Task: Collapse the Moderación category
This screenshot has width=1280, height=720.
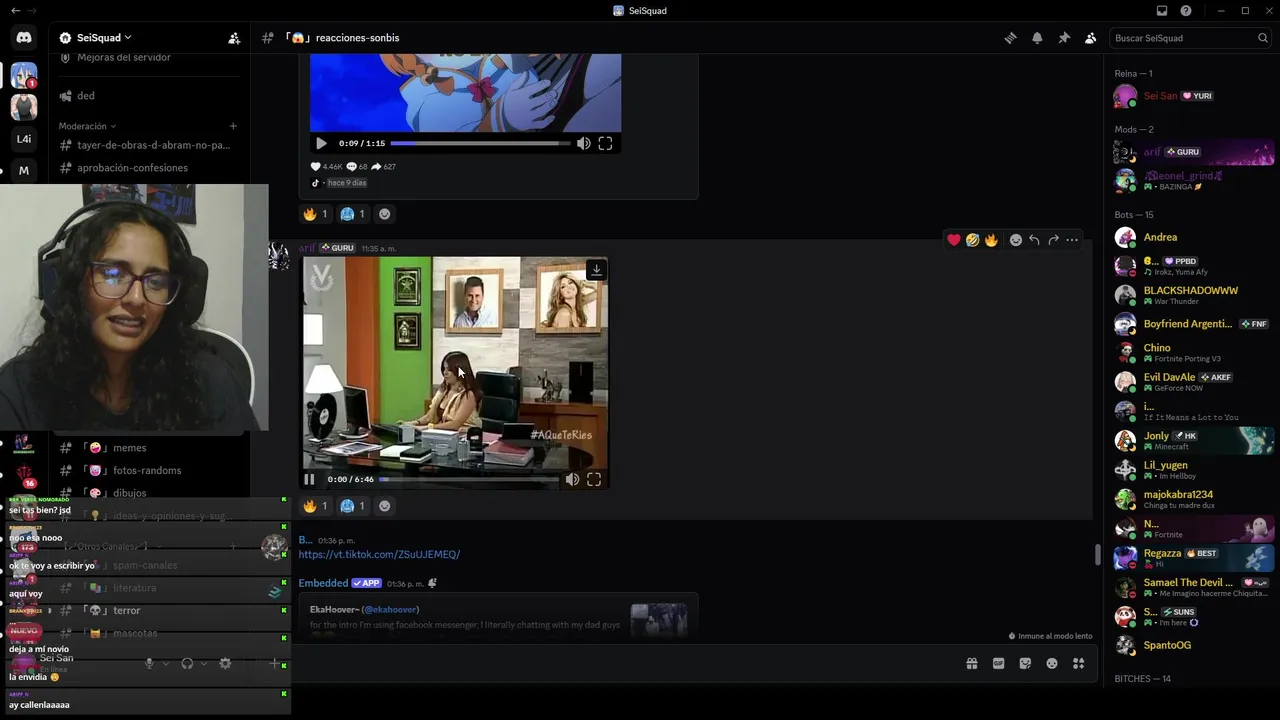Action: [87, 126]
